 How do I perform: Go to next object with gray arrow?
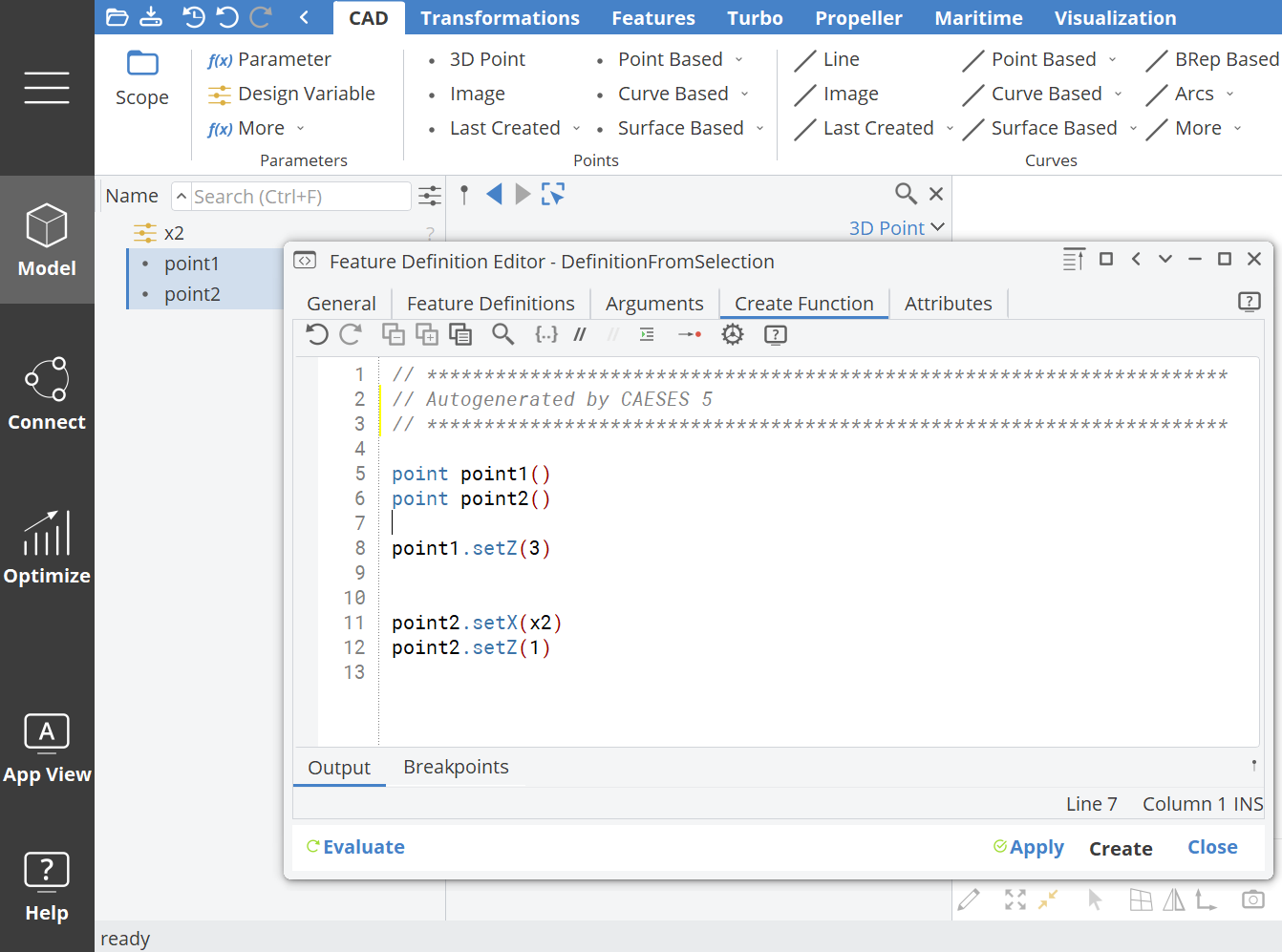(523, 195)
